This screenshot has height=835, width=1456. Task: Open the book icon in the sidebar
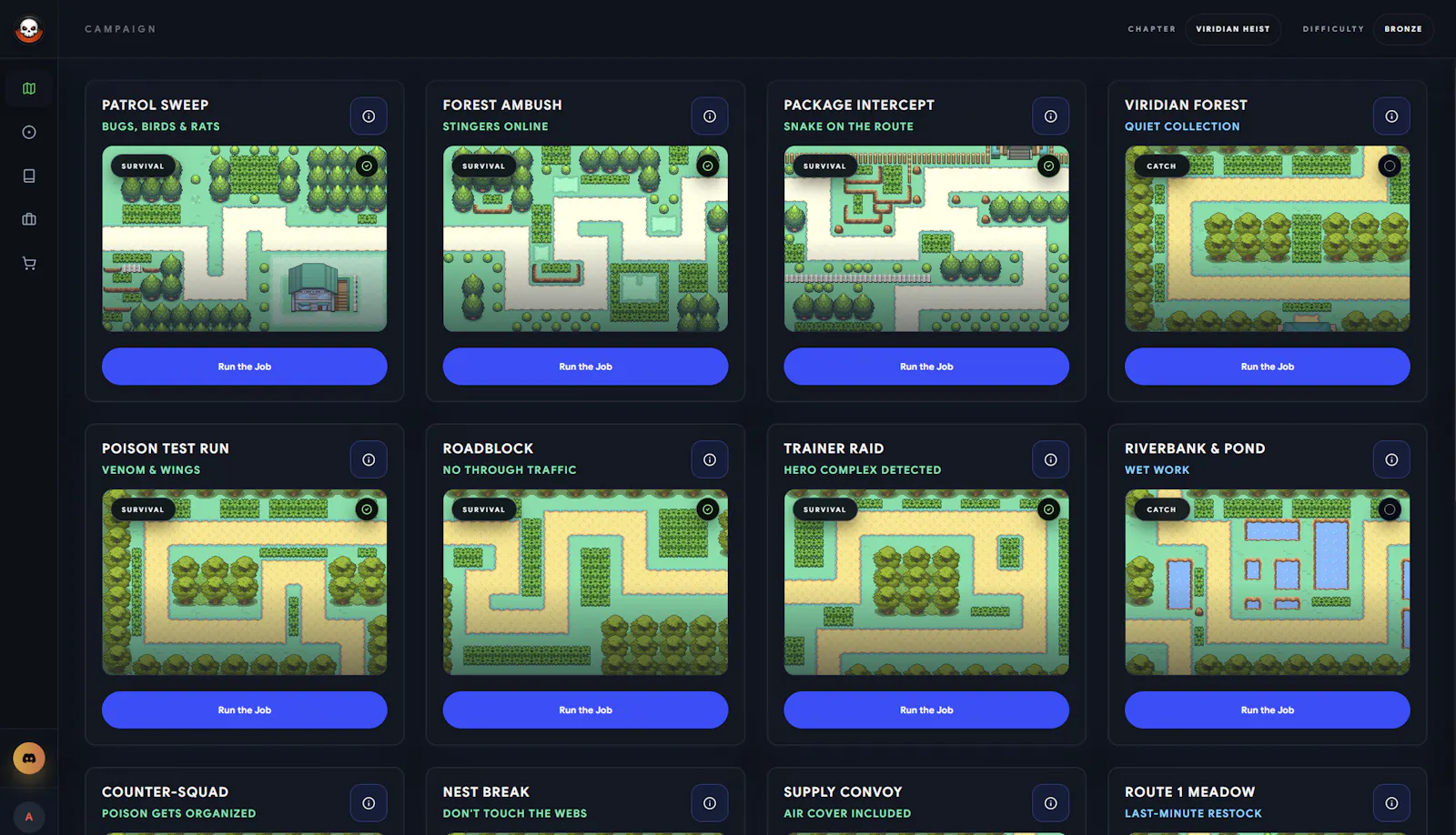tap(29, 176)
